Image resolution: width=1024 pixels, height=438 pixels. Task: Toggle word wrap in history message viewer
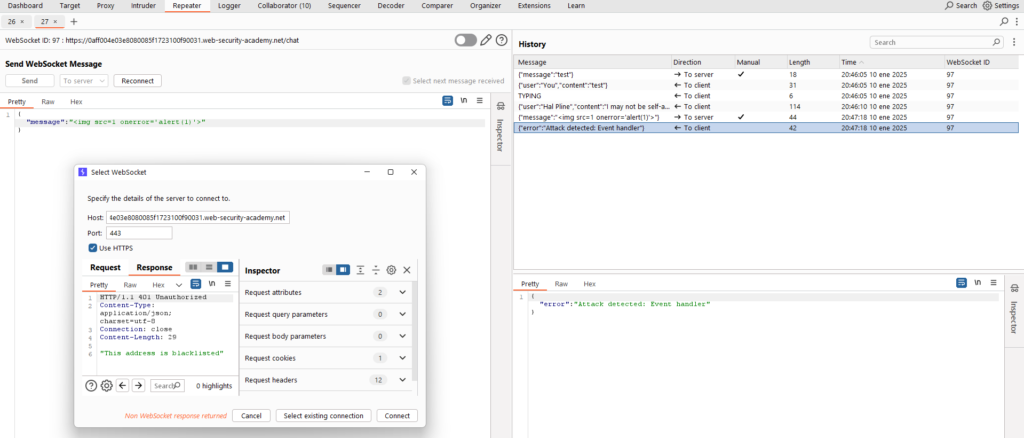(961, 283)
